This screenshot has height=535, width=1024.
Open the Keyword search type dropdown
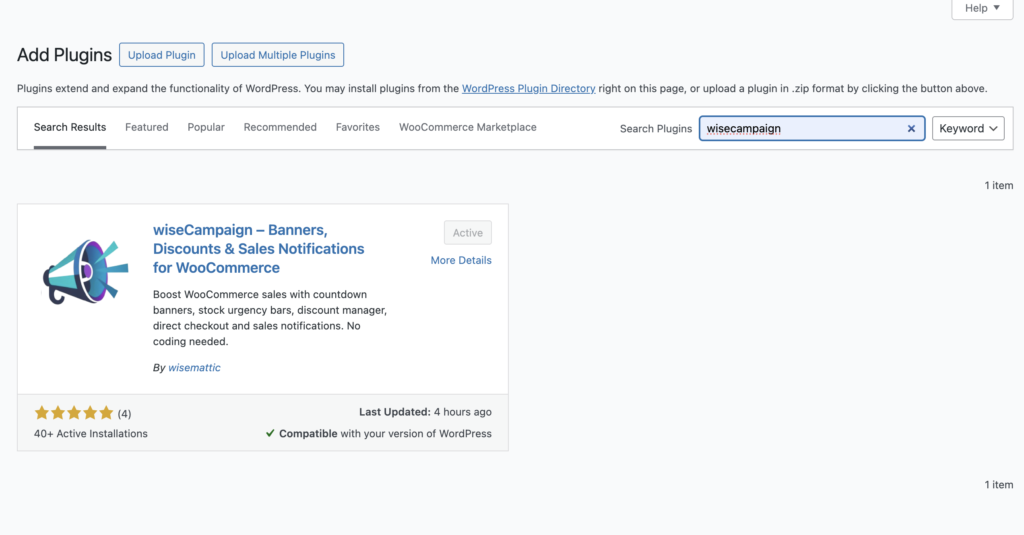(968, 129)
